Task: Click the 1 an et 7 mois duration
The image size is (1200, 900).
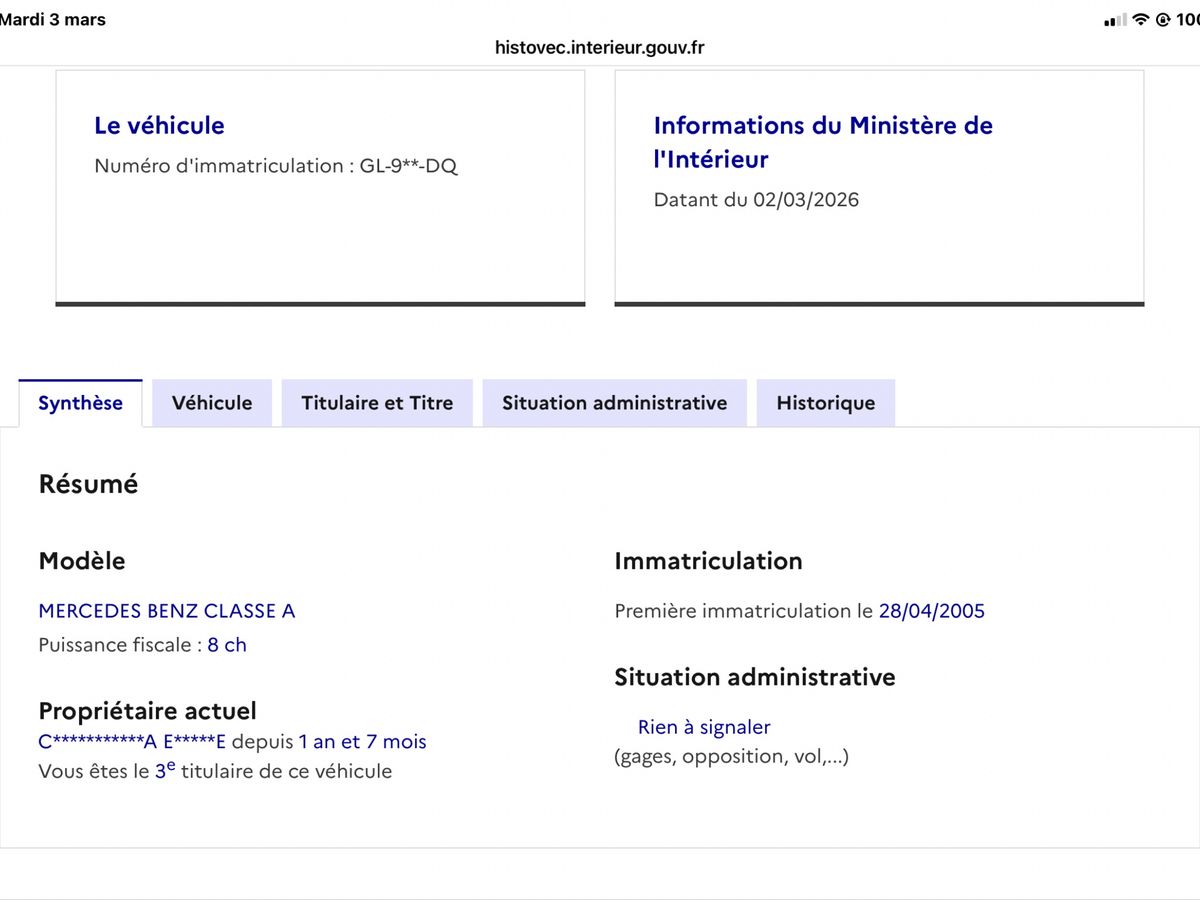Action: (x=362, y=742)
